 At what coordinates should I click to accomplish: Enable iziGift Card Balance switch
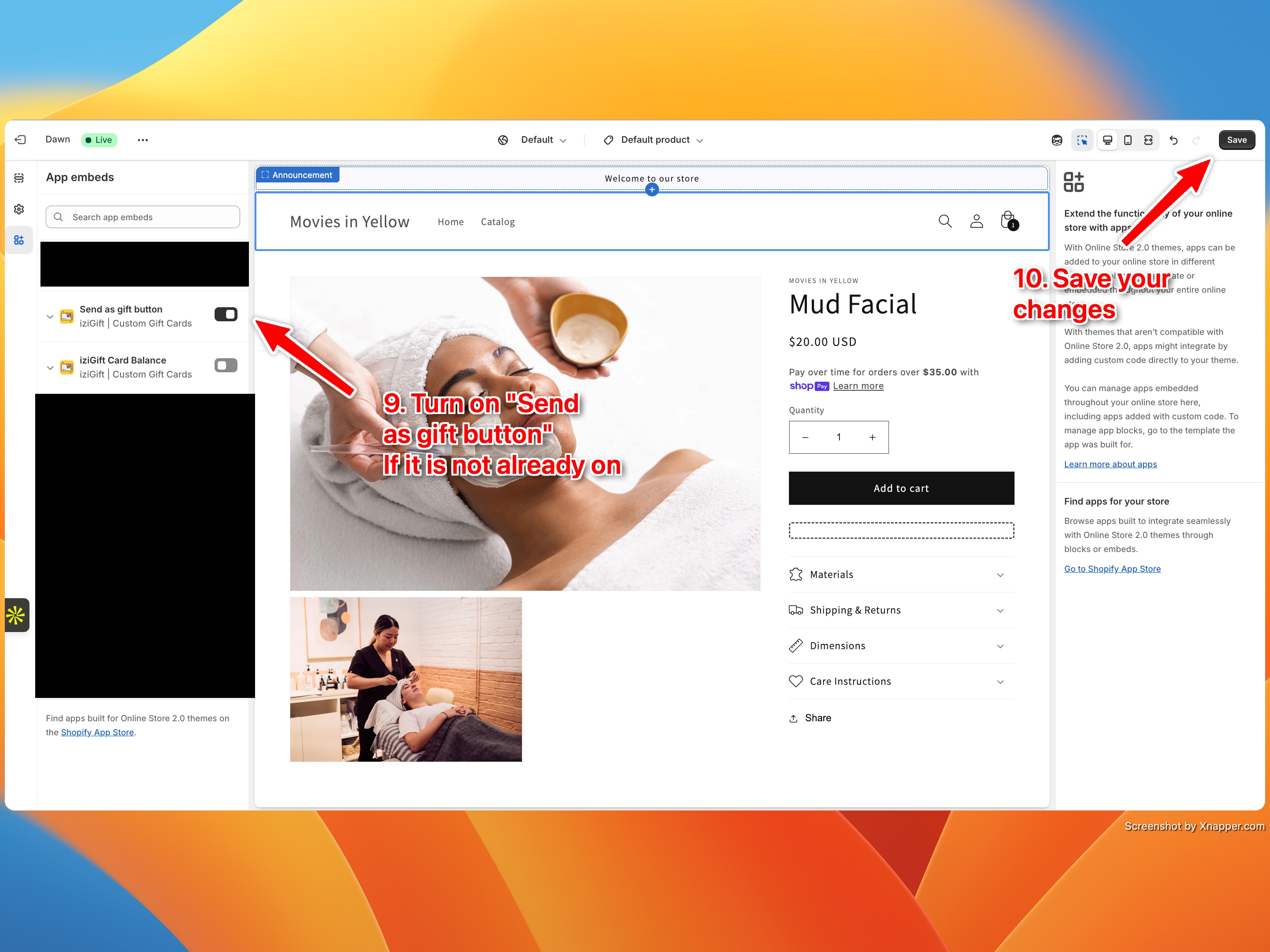tap(226, 366)
